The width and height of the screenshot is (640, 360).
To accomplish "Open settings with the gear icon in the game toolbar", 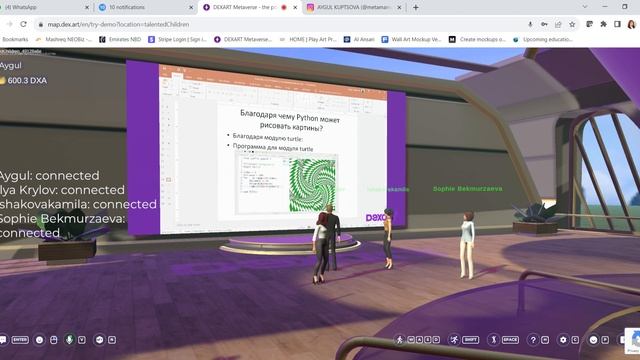I will pos(563,340).
